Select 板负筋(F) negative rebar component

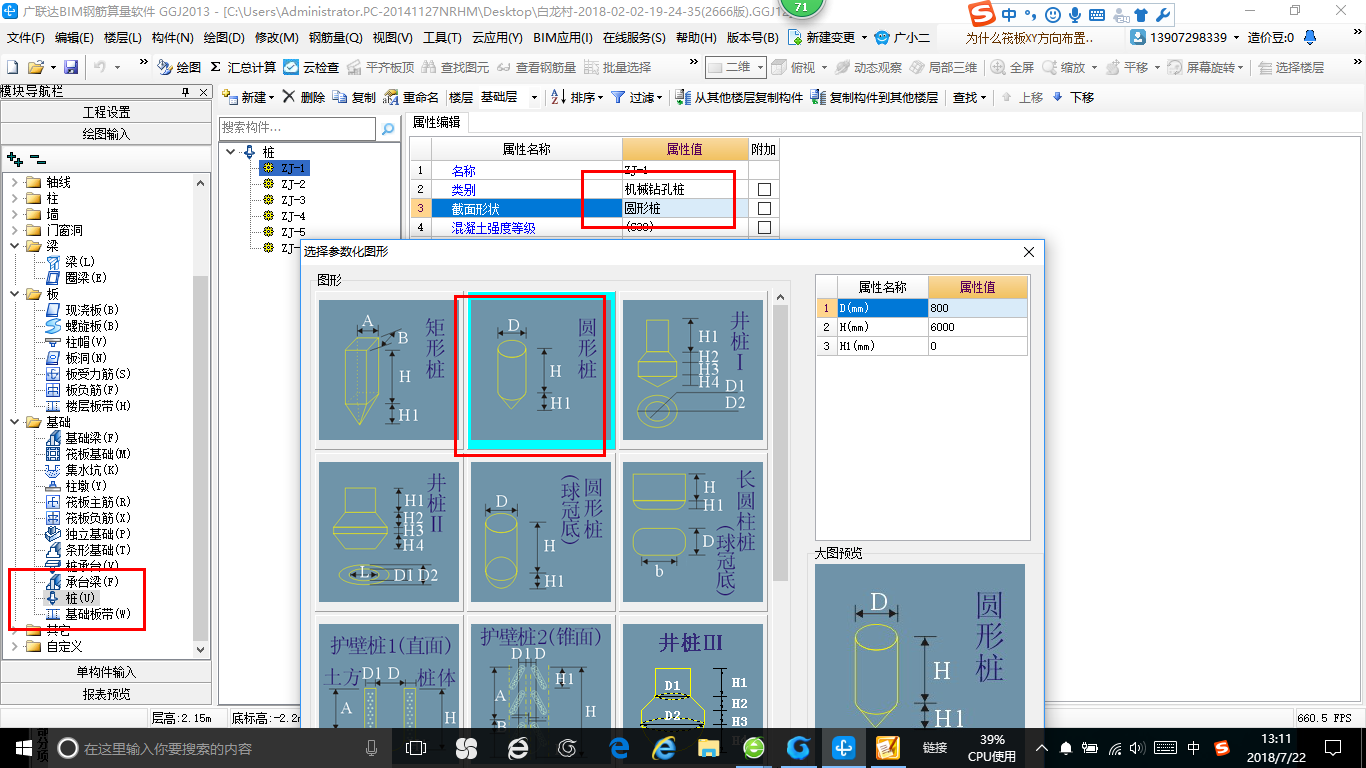click(x=83, y=390)
